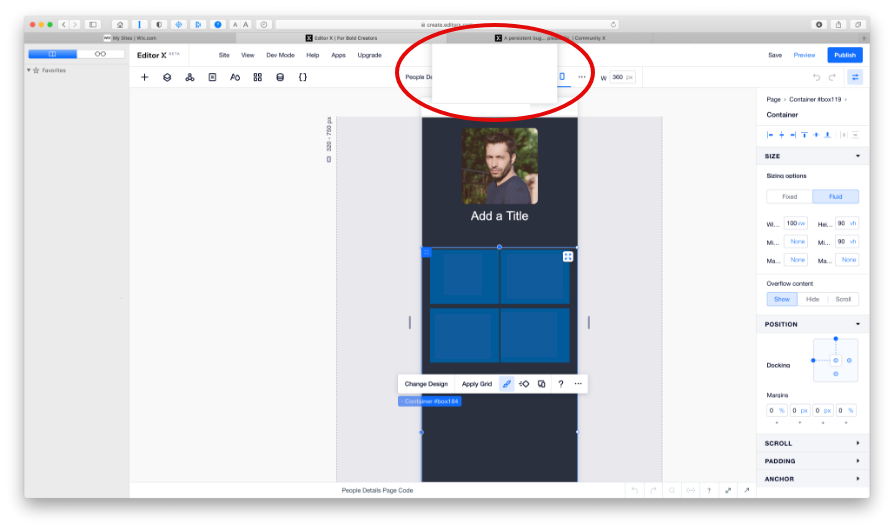Align selection to the left edge

770,135
